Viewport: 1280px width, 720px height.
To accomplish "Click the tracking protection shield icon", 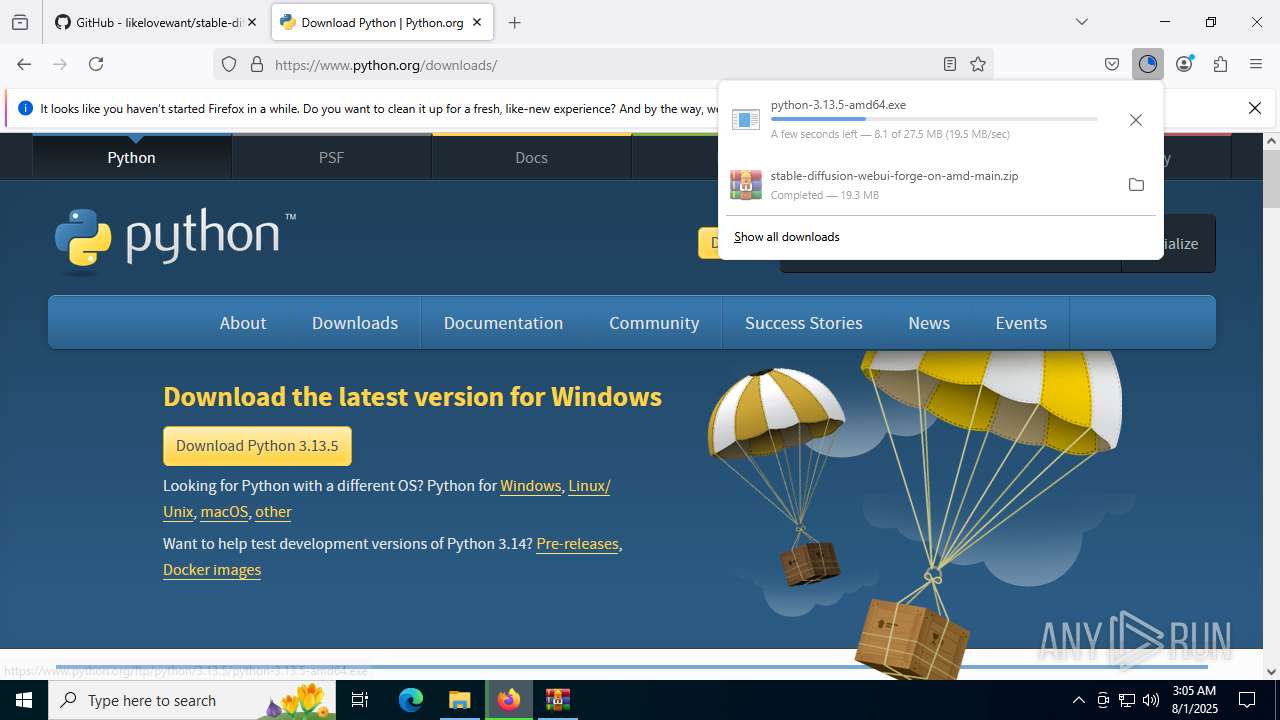I will tap(229, 64).
